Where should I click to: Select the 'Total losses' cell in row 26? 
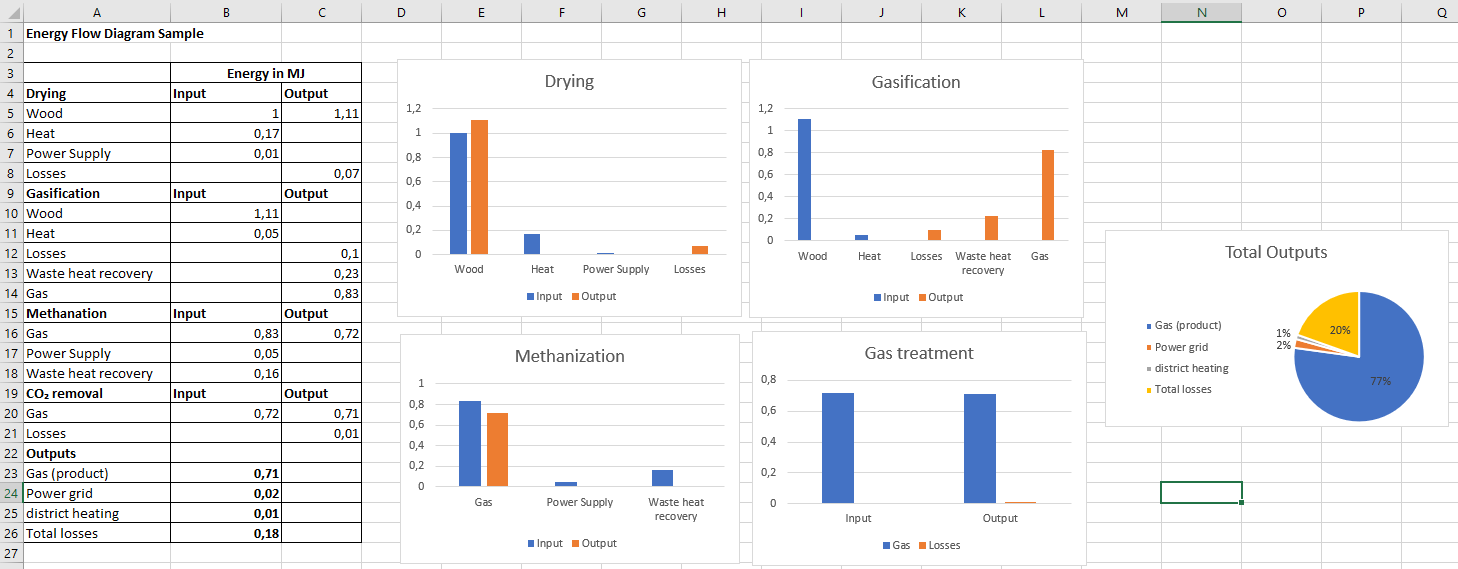[x=97, y=533]
